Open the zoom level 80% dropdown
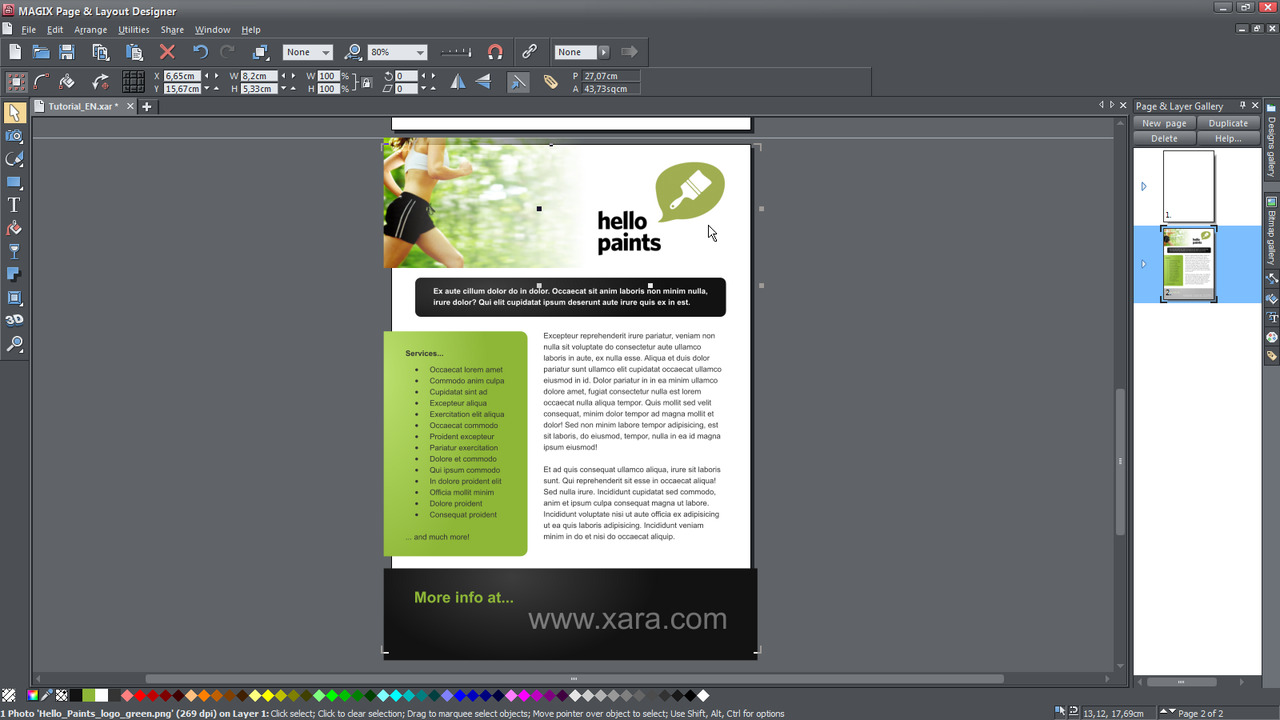 pos(398,52)
